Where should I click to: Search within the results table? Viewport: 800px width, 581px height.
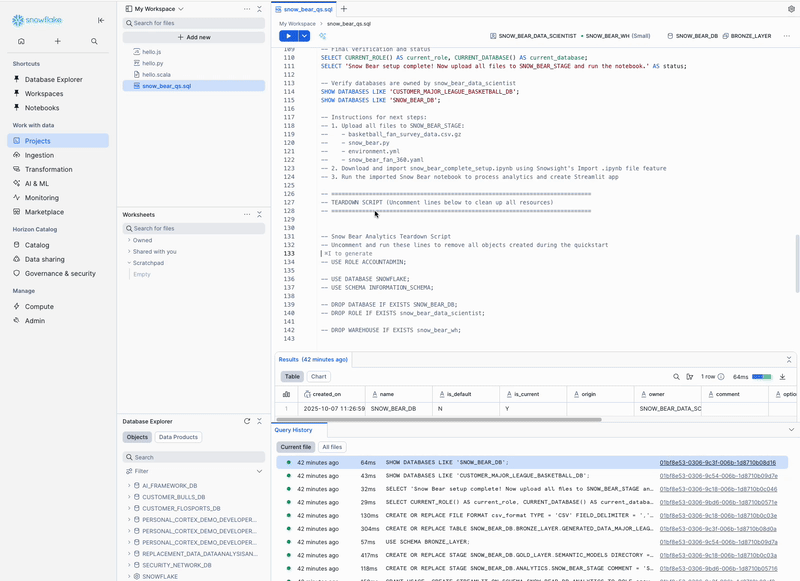(675, 377)
